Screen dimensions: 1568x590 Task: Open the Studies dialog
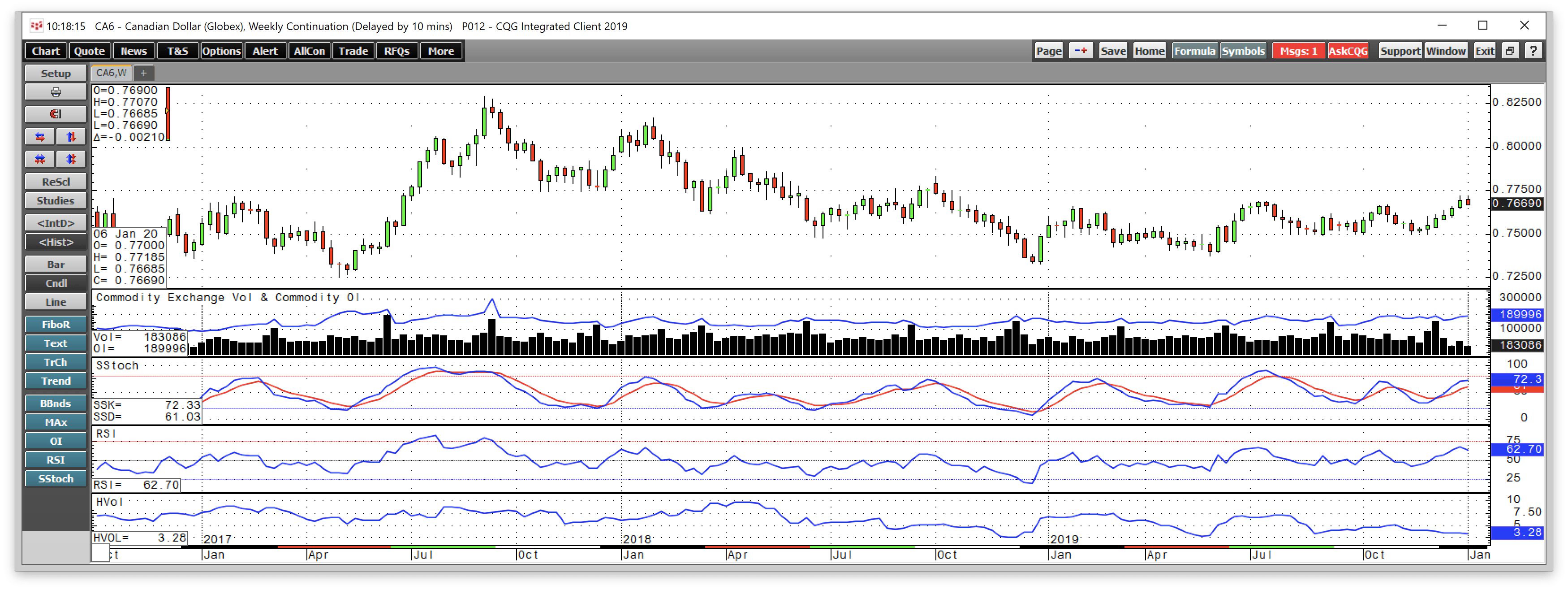pyautogui.click(x=56, y=201)
